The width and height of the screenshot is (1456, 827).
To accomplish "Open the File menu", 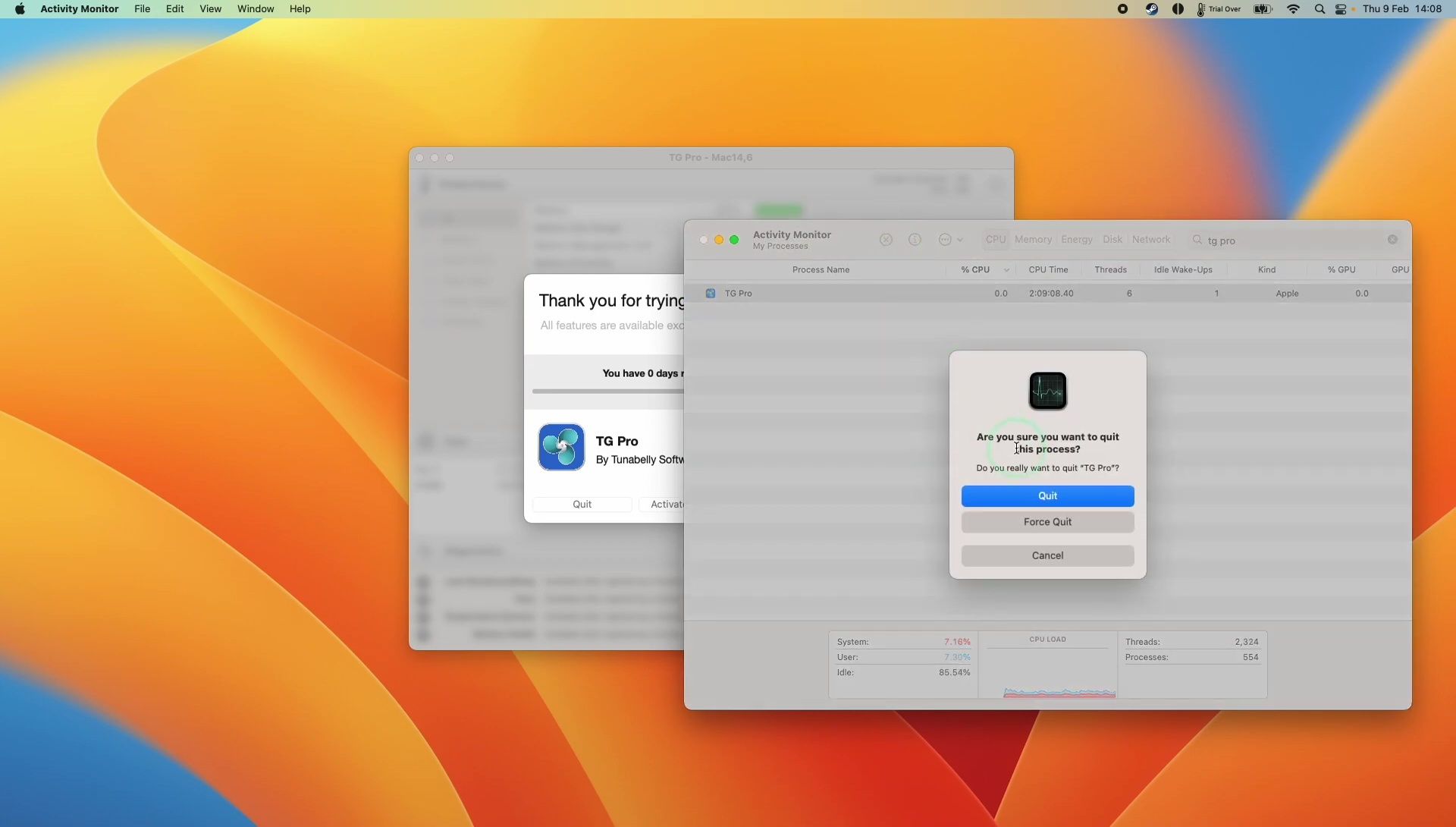I will 142,9.
